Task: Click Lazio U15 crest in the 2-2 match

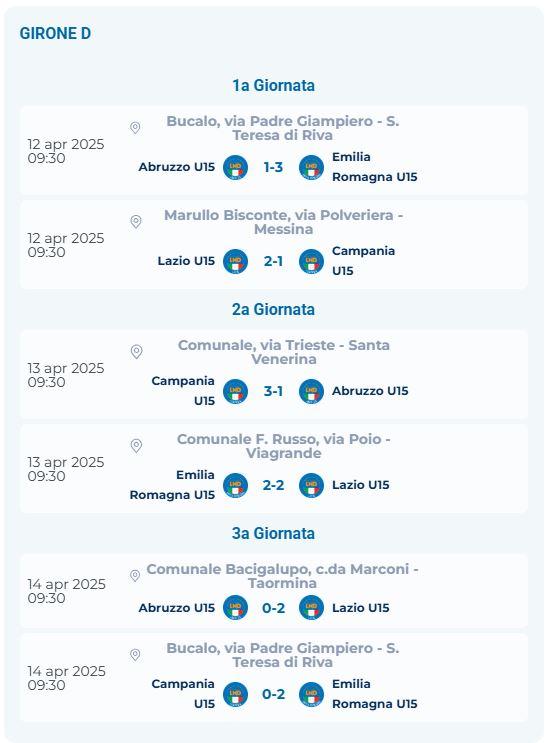Action: [311, 485]
